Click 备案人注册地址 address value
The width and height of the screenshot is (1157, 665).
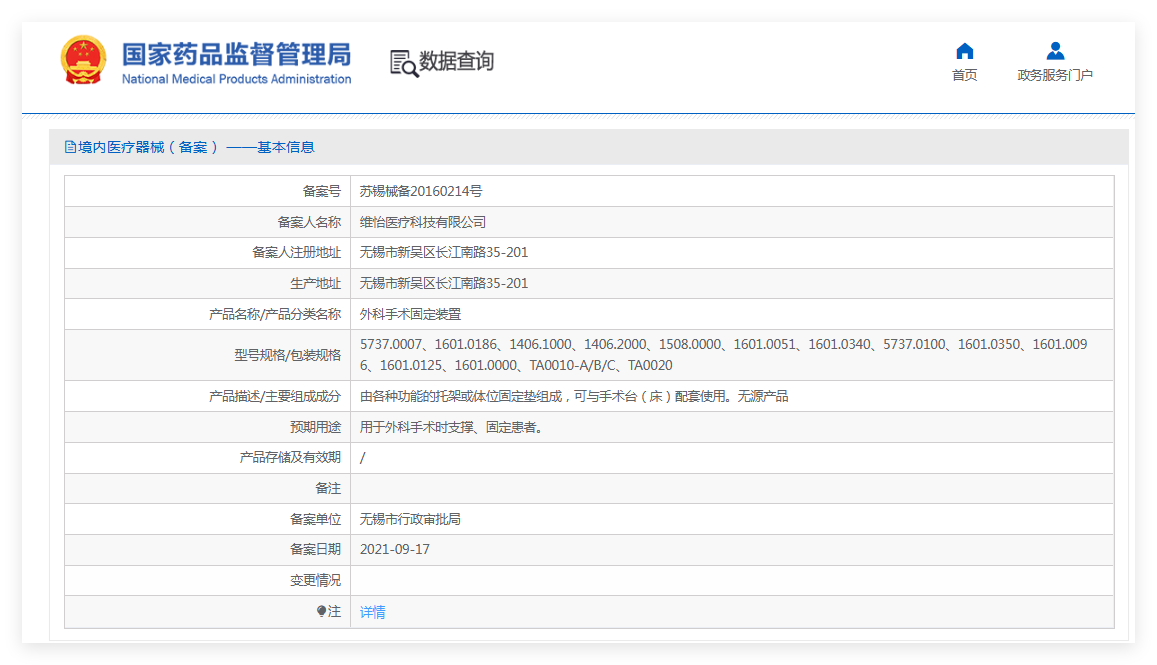tap(443, 252)
